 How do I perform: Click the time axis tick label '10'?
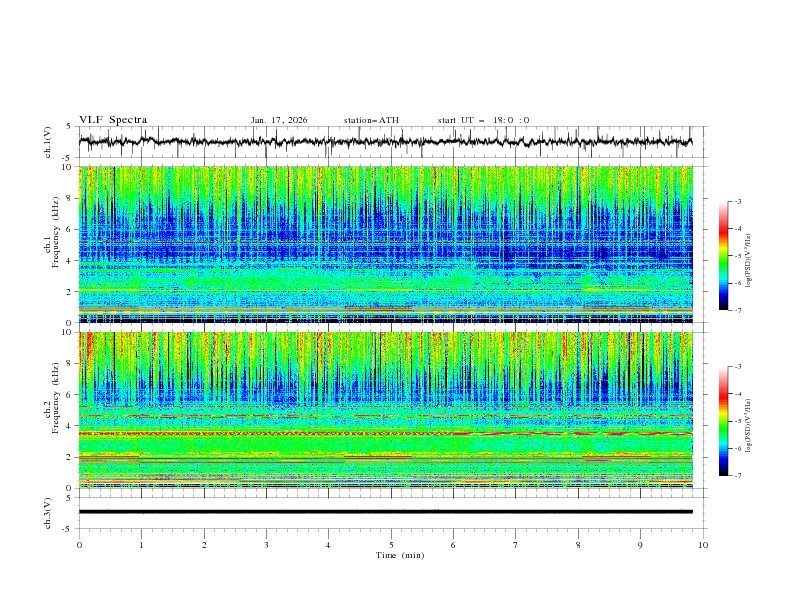[703, 545]
